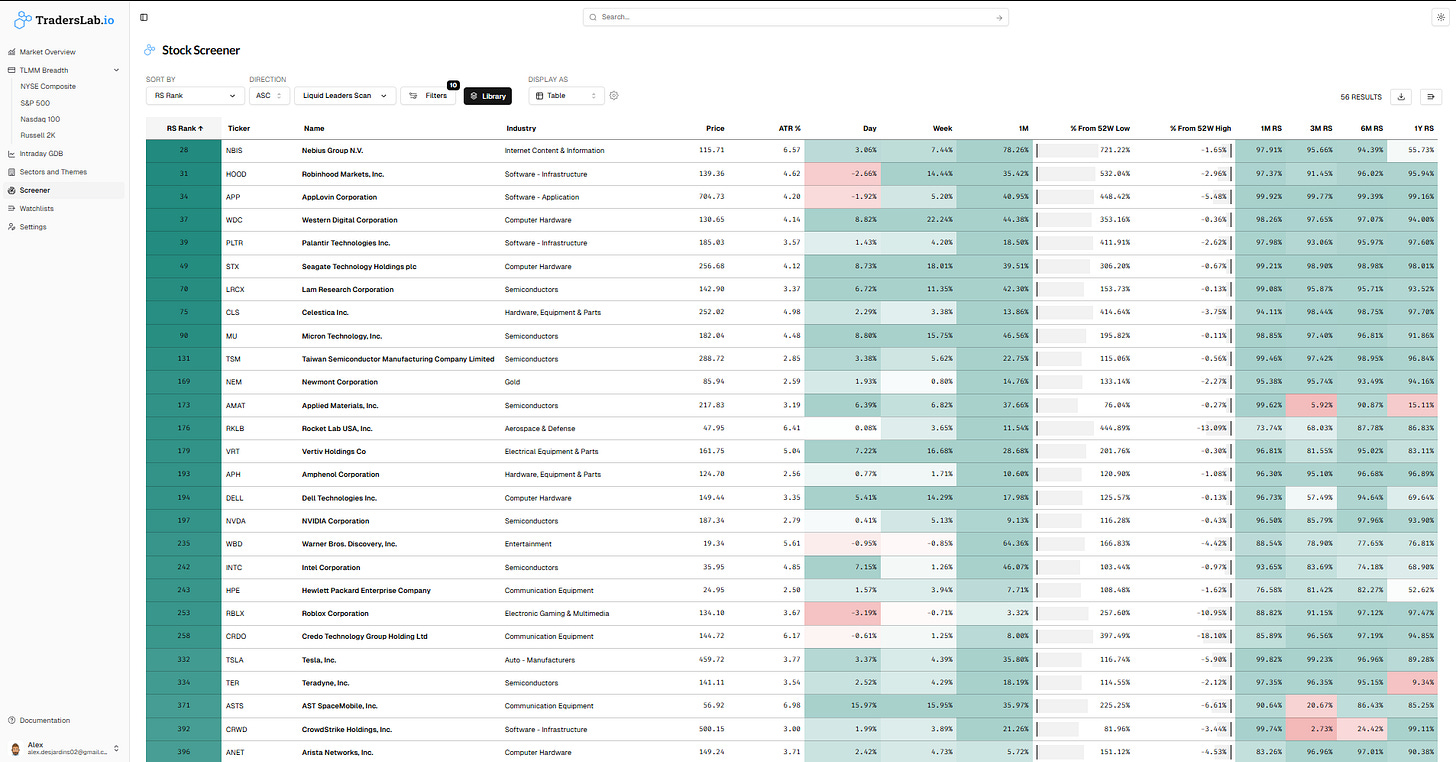Click Tesla, Inc. name

(319, 660)
